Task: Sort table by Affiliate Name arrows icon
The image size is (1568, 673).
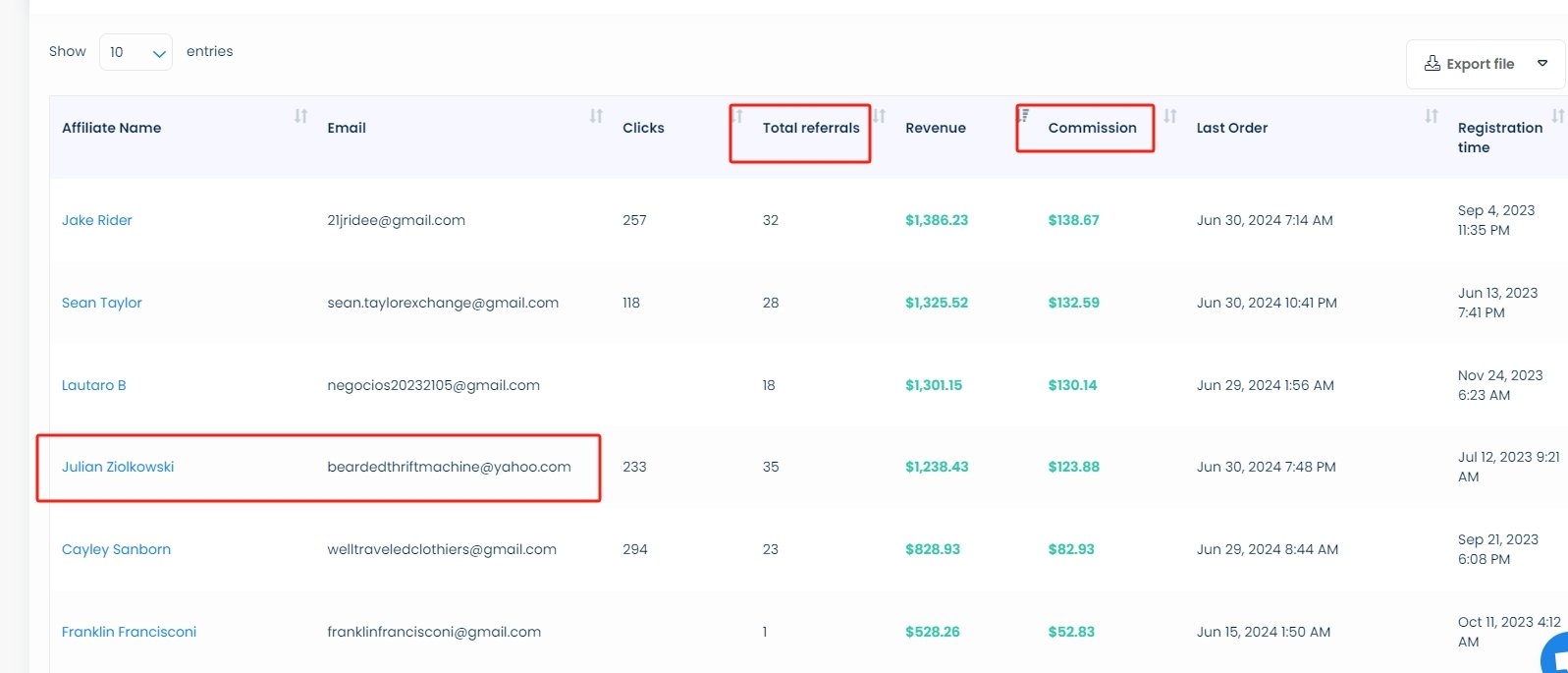Action: [300, 116]
